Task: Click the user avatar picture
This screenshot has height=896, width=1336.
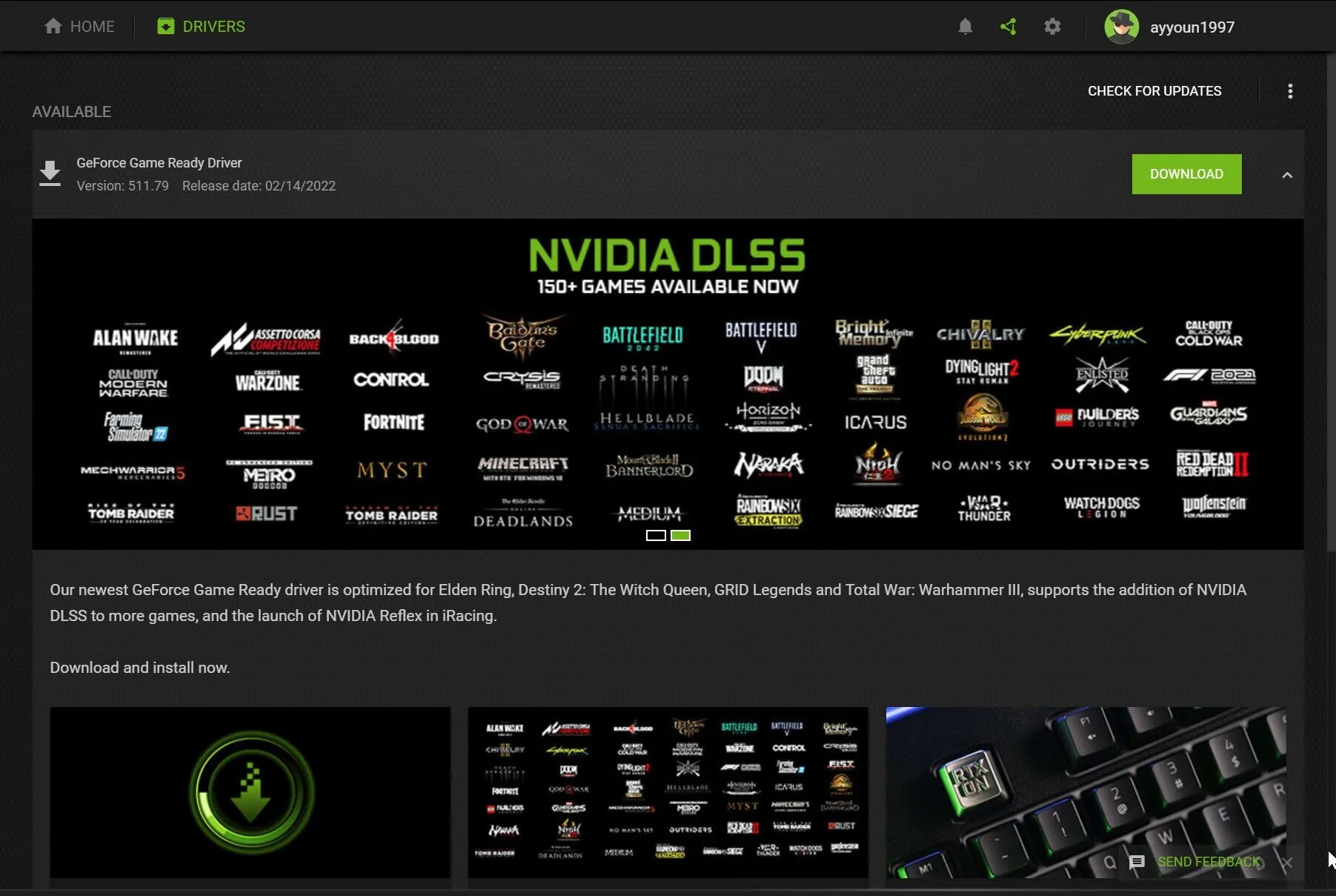Action: tap(1121, 27)
